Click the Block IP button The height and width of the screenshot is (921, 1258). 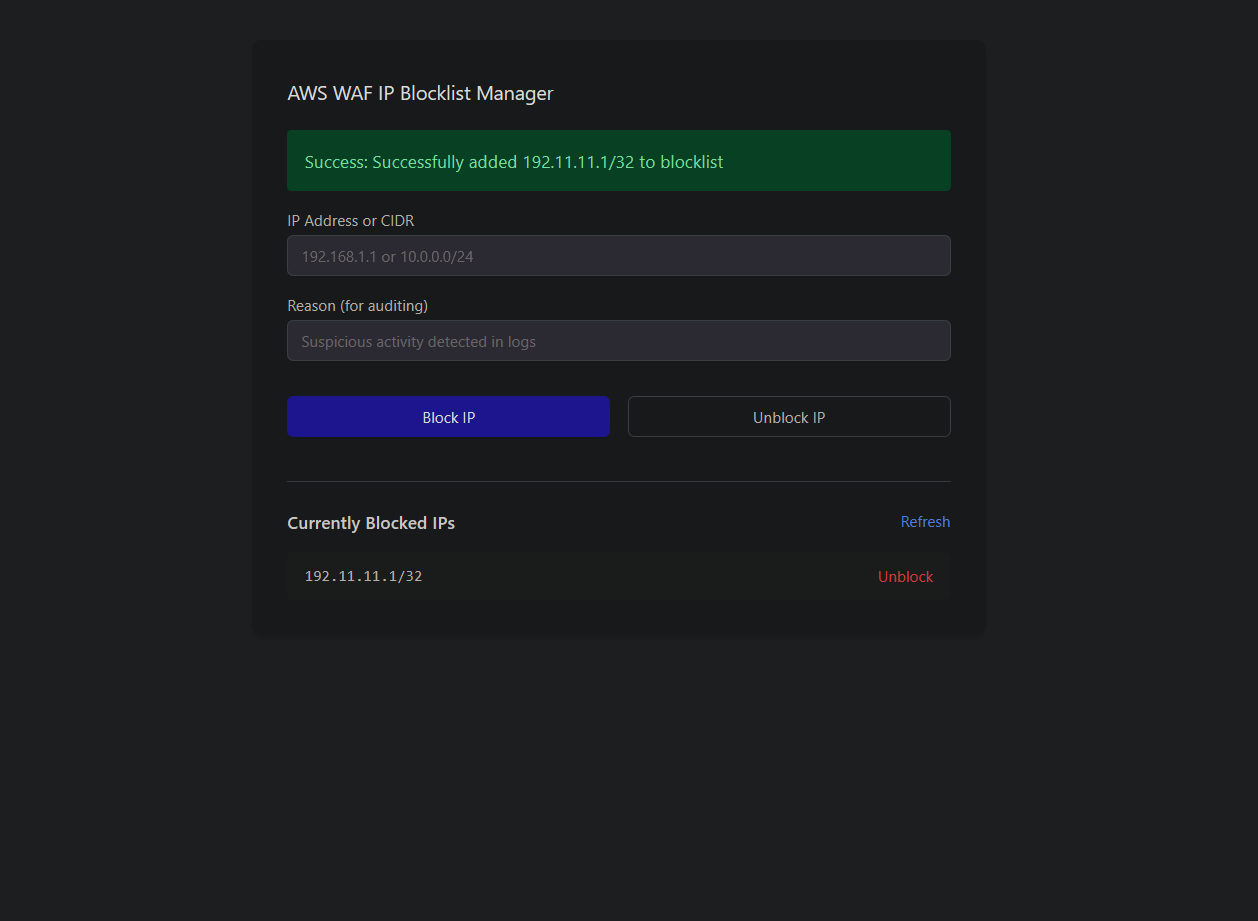[448, 417]
